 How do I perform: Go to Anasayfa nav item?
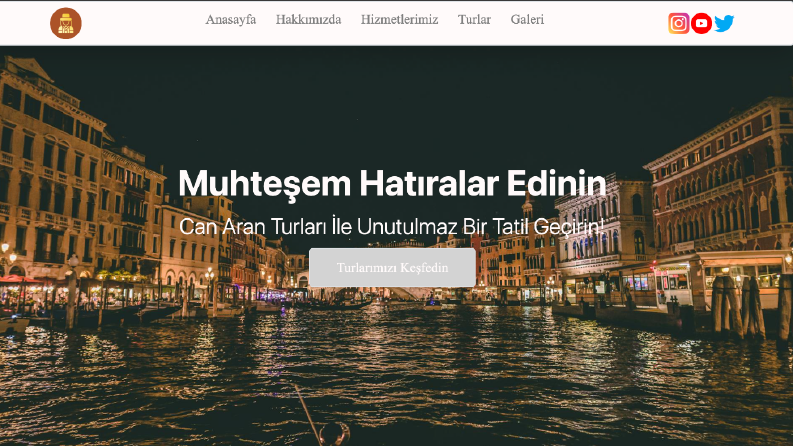(231, 20)
